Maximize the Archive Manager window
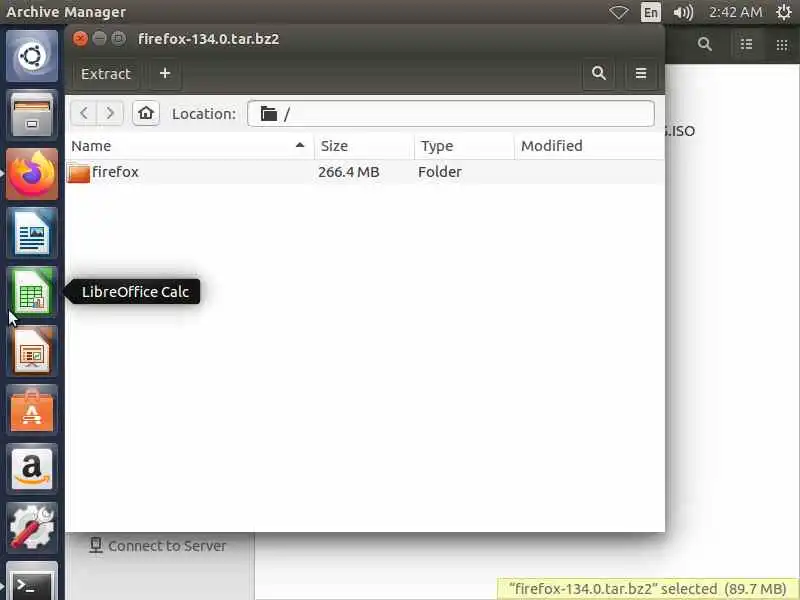Image resolution: width=800 pixels, height=600 pixels. pos(118,39)
